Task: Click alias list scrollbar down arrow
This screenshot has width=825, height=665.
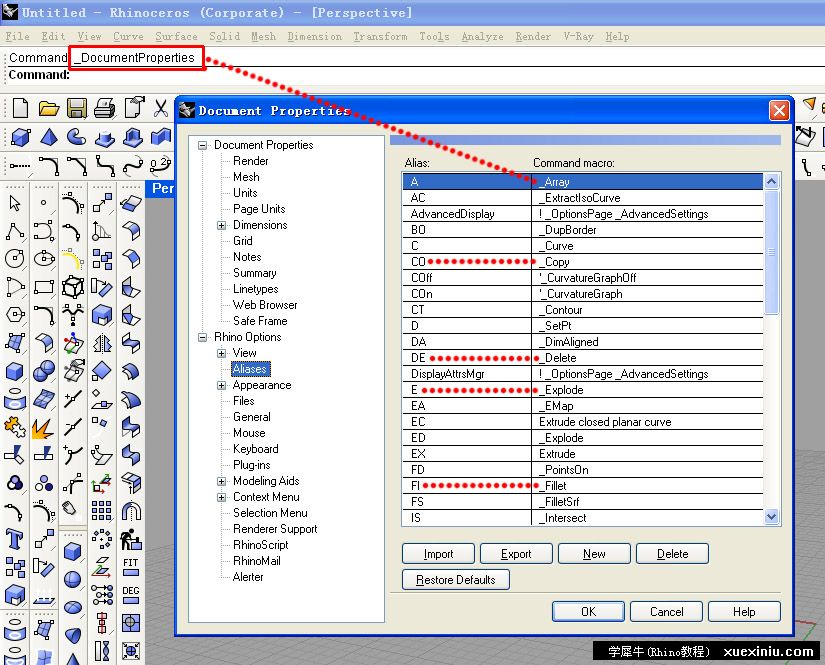Action: pos(771,517)
